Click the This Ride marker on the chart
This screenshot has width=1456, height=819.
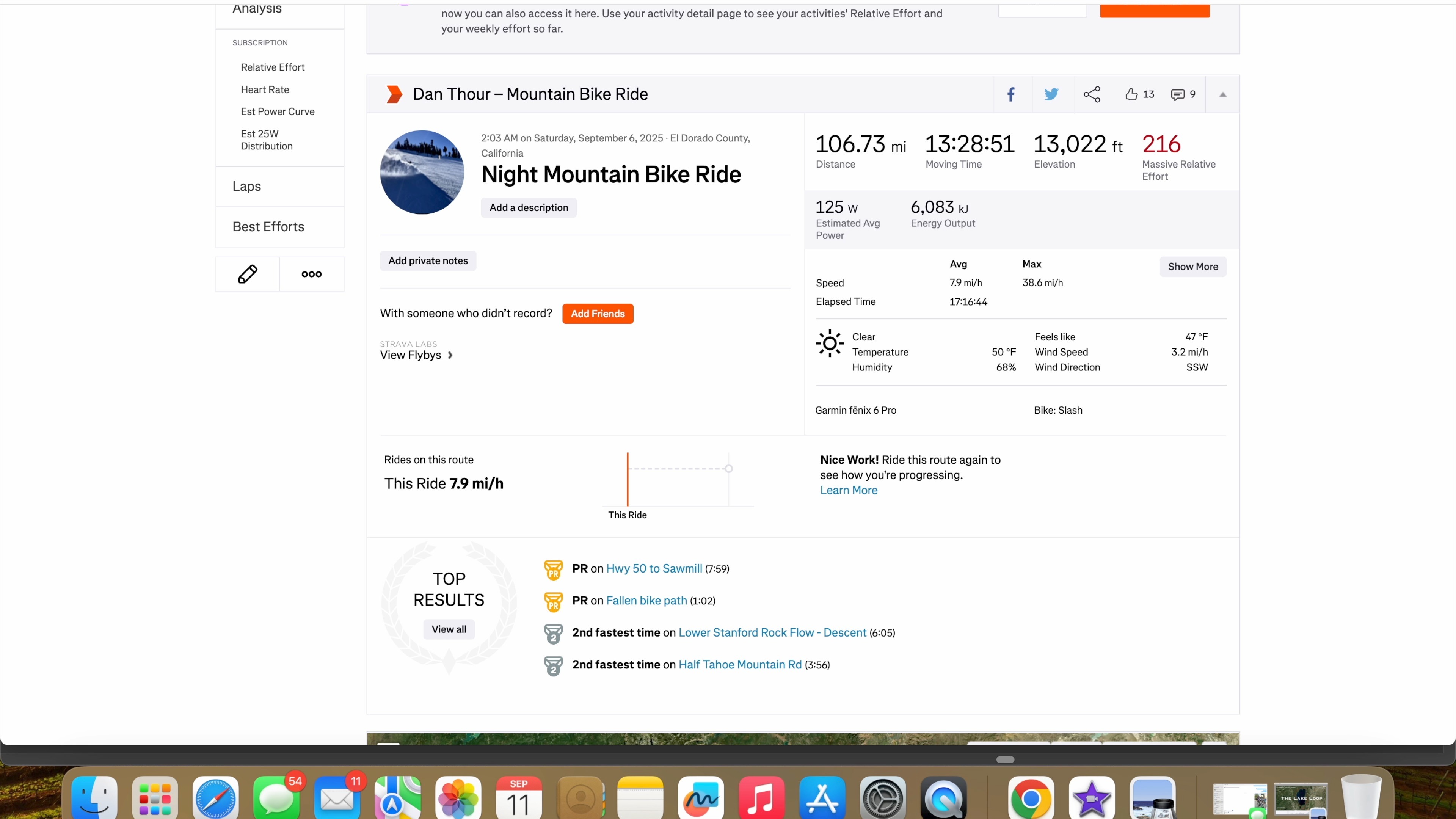pyautogui.click(x=628, y=479)
